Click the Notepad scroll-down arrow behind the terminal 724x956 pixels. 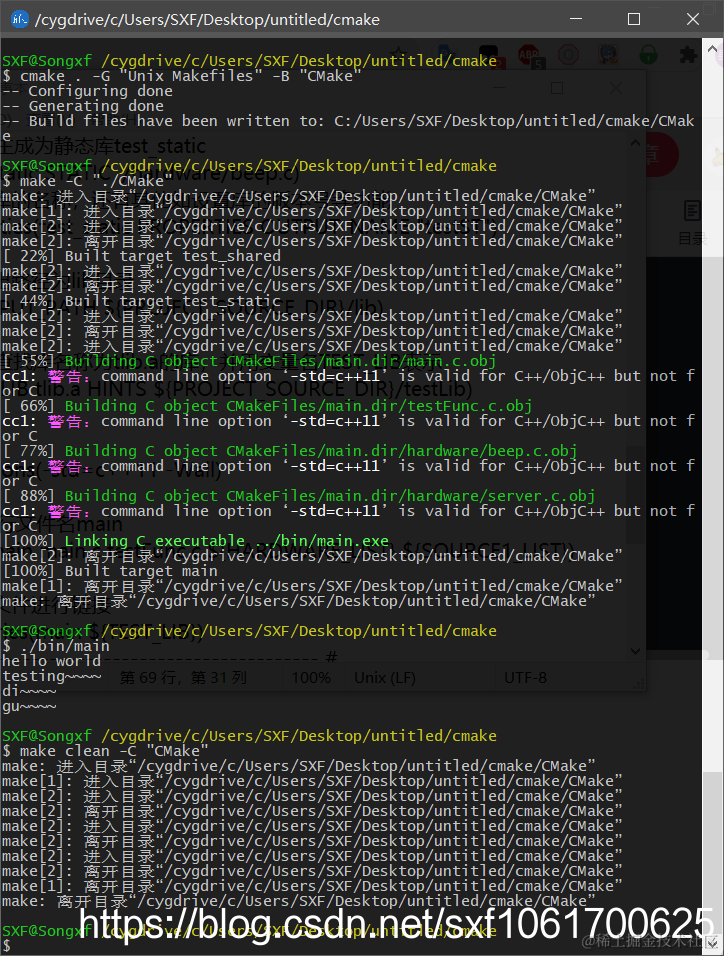click(635, 651)
